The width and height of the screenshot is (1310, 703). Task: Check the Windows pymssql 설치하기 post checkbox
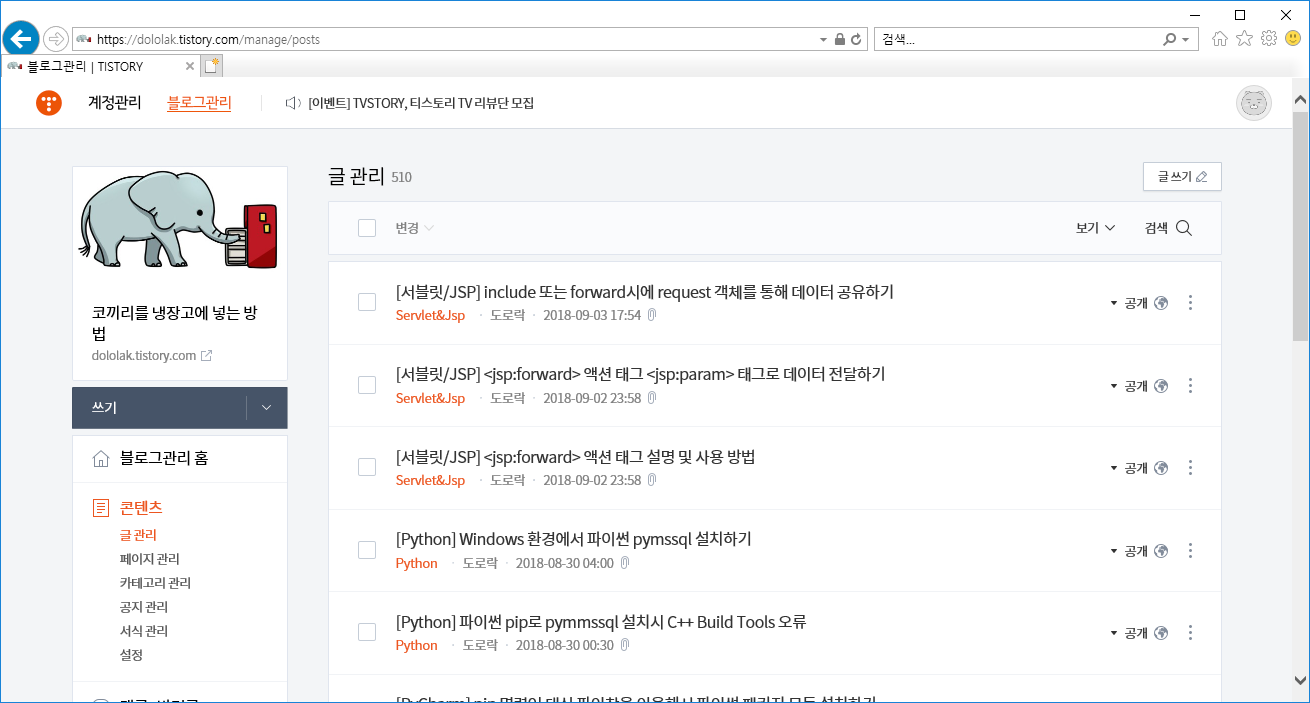(x=367, y=550)
